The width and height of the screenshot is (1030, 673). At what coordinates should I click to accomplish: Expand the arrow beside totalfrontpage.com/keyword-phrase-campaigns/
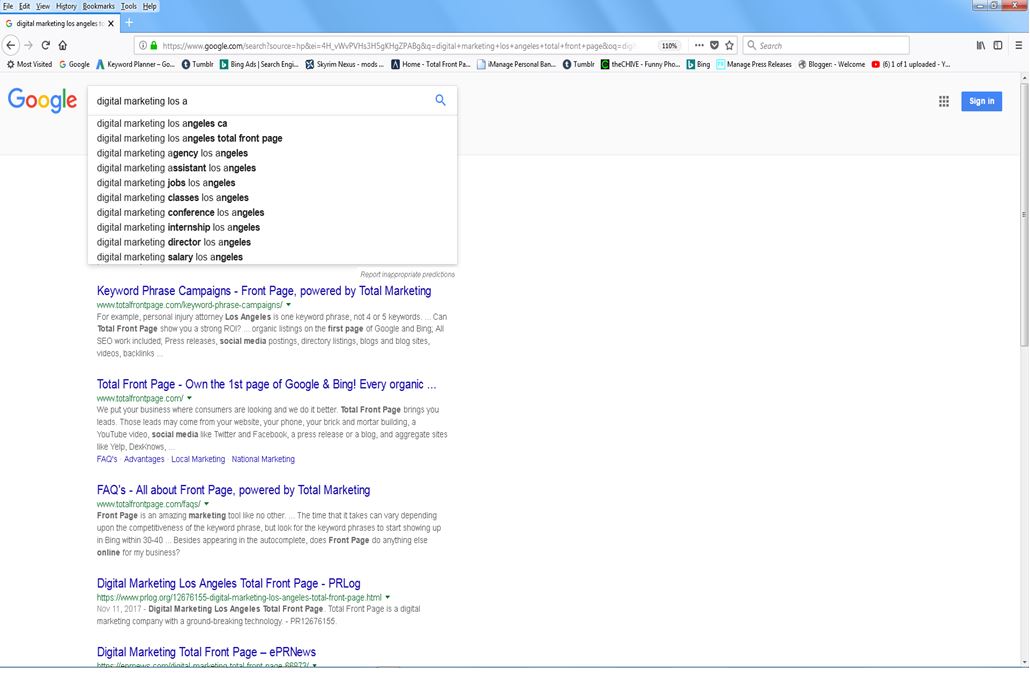[x=288, y=305]
